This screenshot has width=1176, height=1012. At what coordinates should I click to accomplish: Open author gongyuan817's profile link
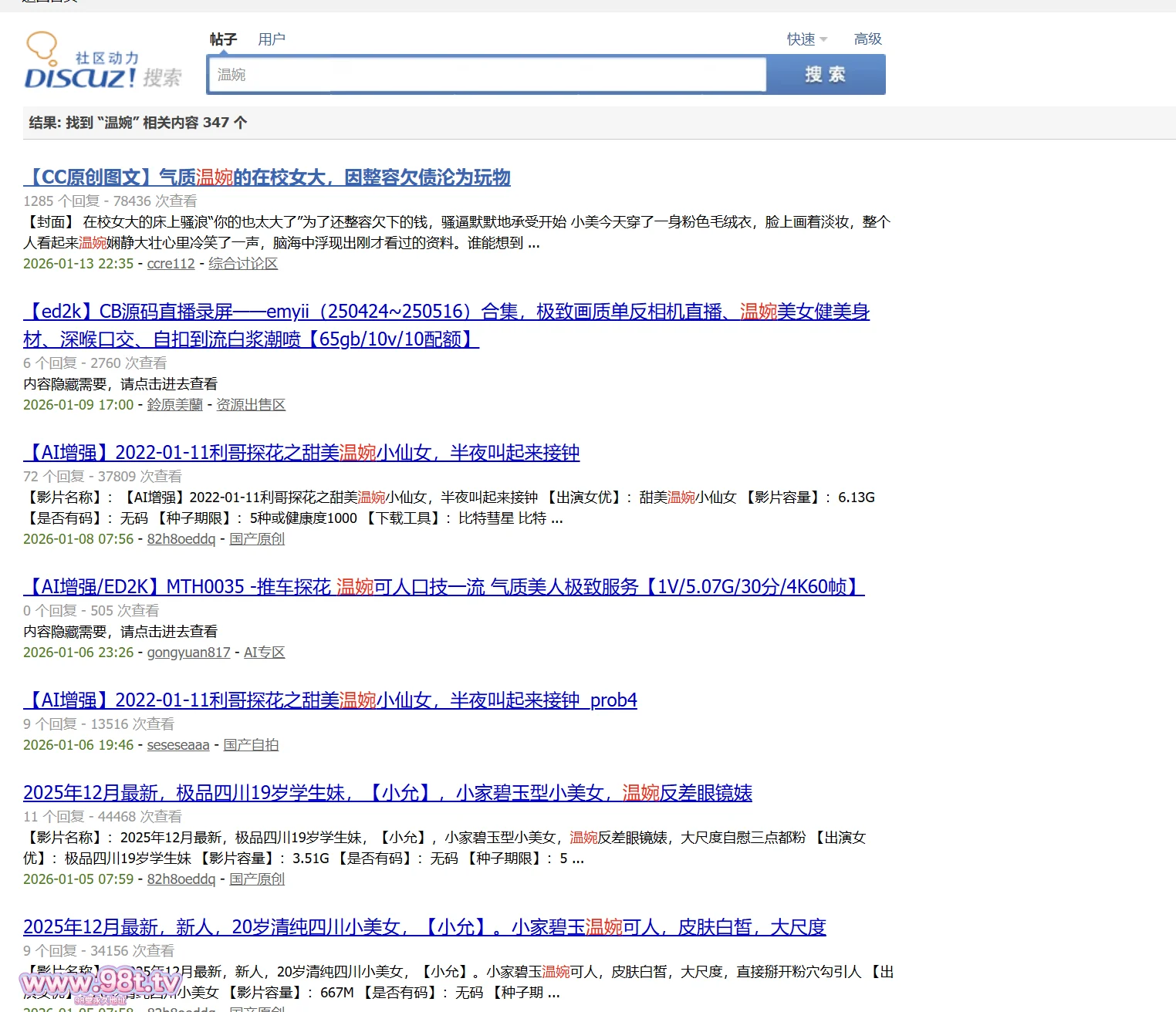tap(188, 653)
